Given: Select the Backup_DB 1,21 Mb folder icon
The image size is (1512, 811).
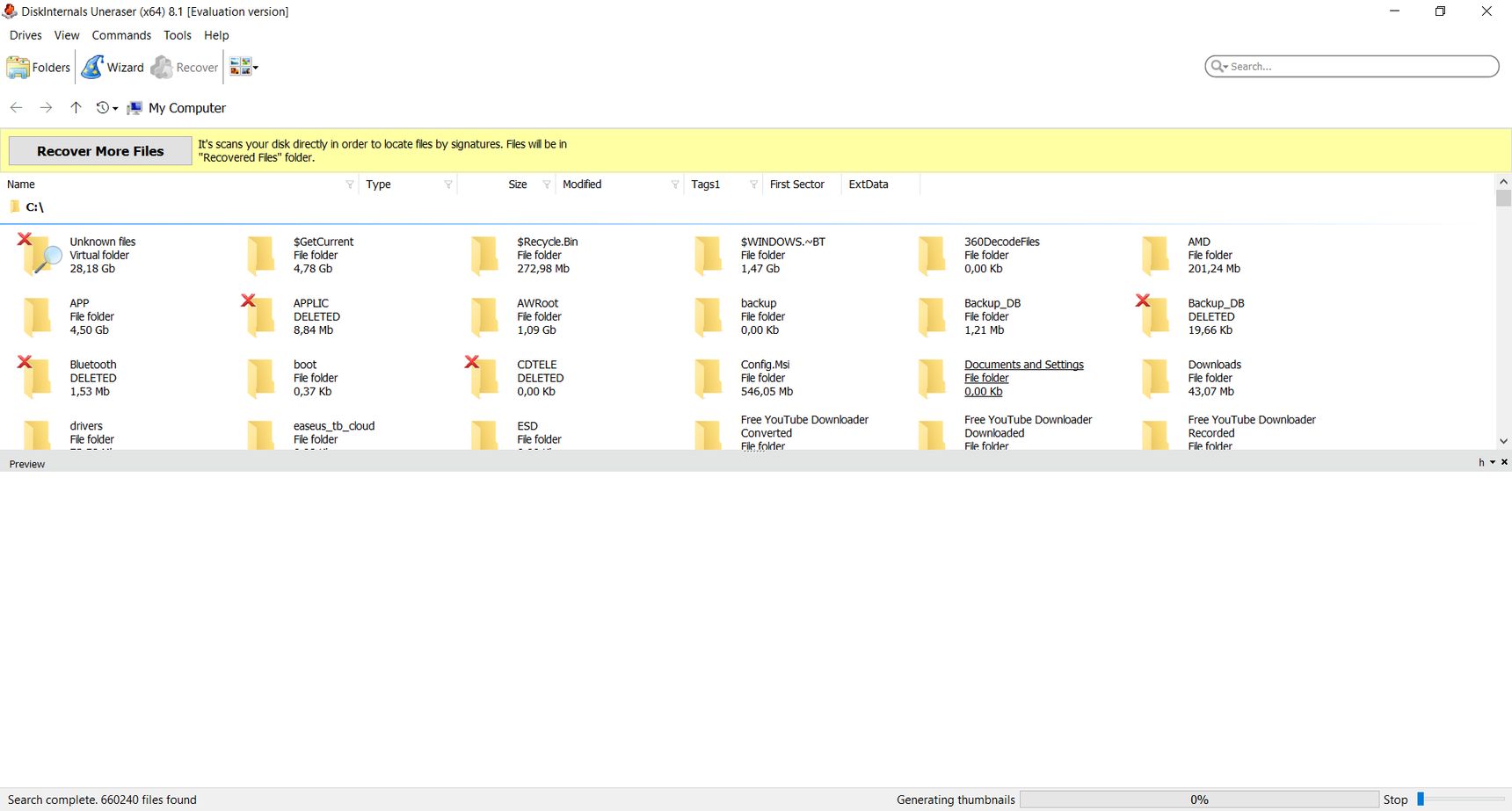Looking at the screenshot, I should [x=932, y=316].
